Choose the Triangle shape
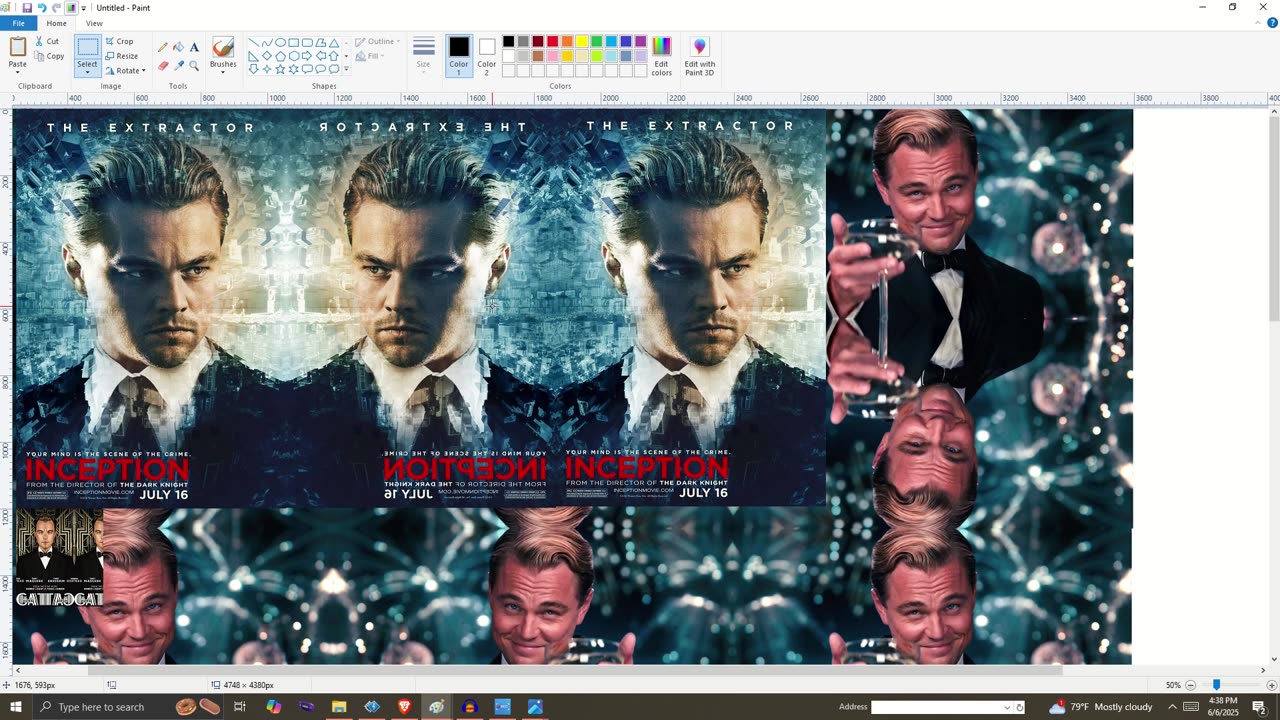 [334, 43]
